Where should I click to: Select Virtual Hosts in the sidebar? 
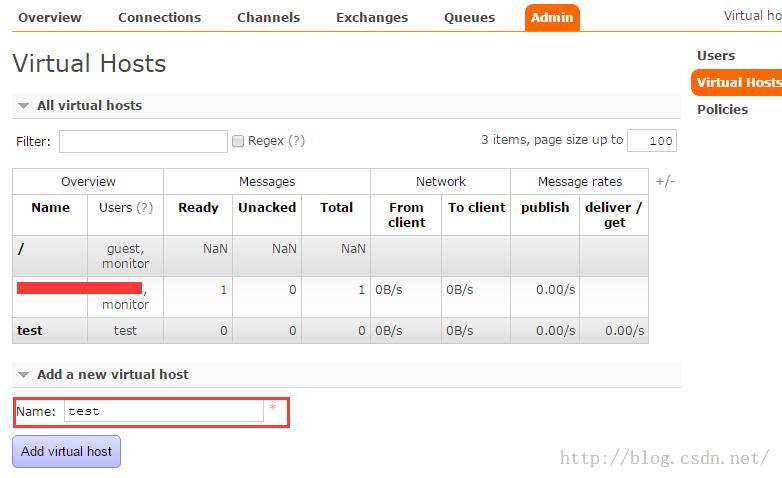click(737, 82)
